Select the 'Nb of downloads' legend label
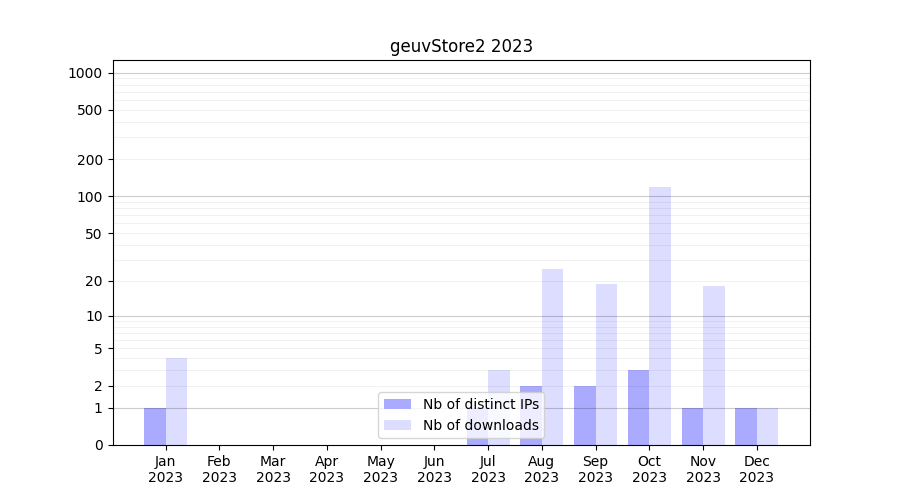Screen dimensions: 900x500 [x=480, y=425]
